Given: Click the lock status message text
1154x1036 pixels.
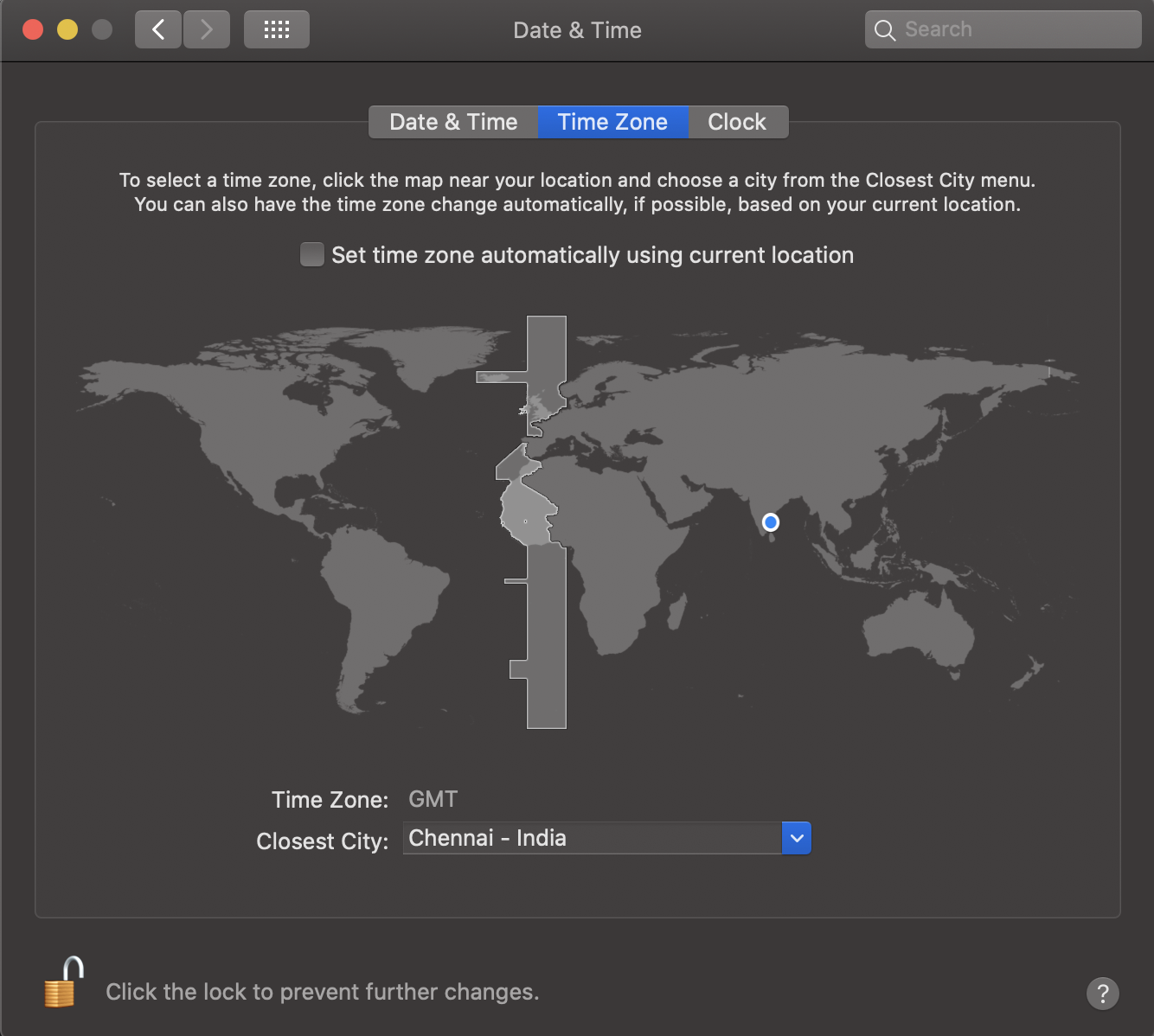Looking at the screenshot, I should tap(323, 992).
